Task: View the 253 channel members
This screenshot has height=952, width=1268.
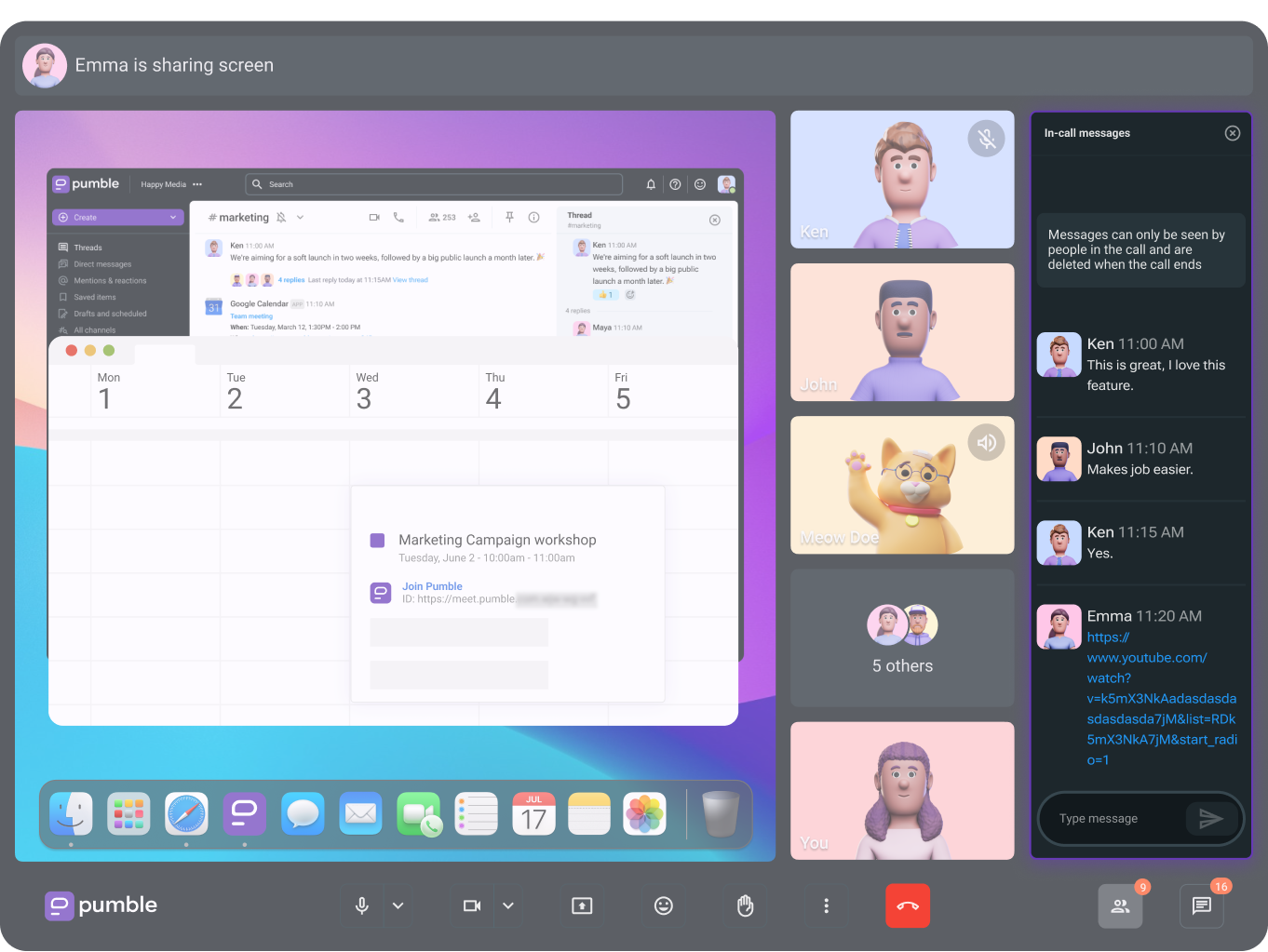Action: coord(442,217)
